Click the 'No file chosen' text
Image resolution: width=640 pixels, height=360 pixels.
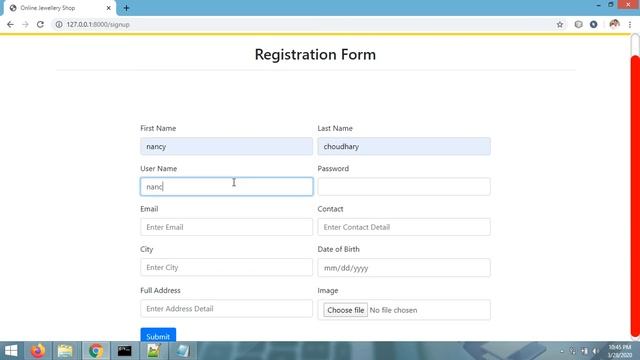393,310
